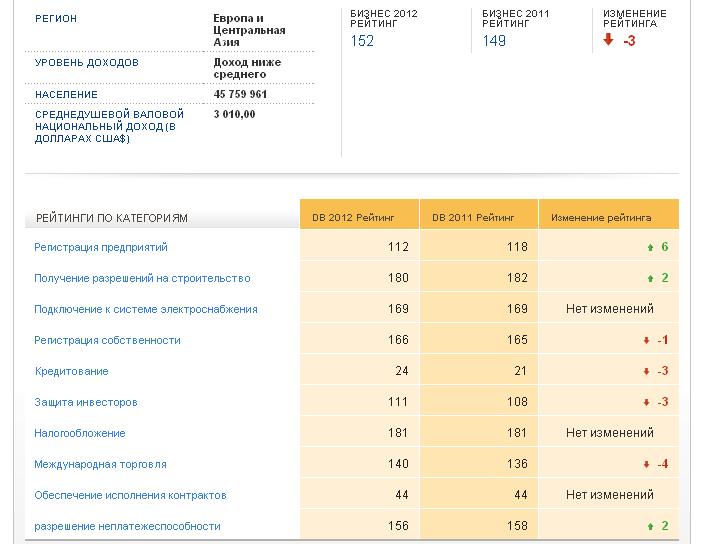Click red down arrow in Защита инвесторов row

click(647, 403)
